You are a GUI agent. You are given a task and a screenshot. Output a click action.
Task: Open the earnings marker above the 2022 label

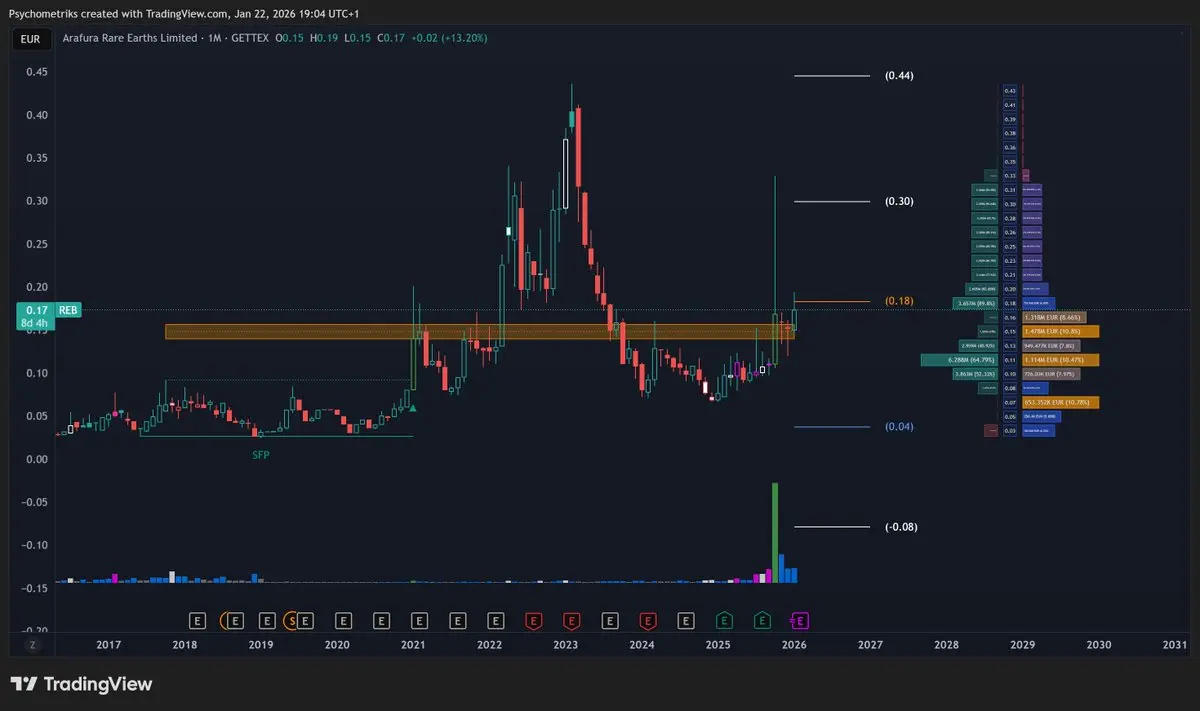tap(496, 621)
